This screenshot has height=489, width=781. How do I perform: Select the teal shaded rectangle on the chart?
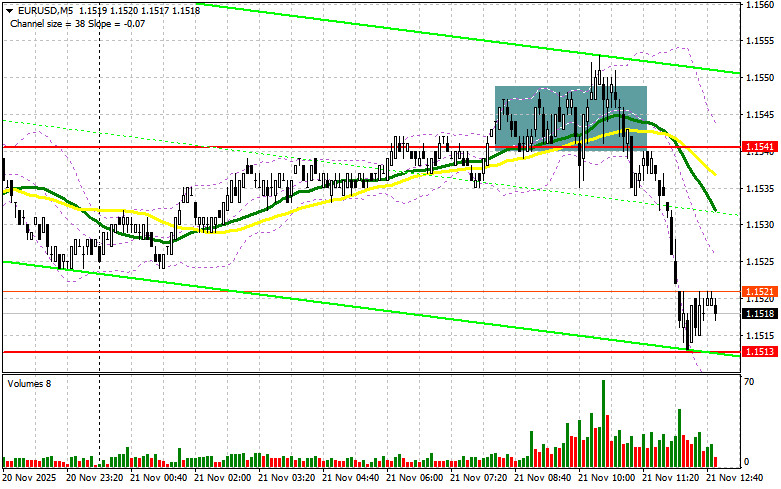pos(571,119)
